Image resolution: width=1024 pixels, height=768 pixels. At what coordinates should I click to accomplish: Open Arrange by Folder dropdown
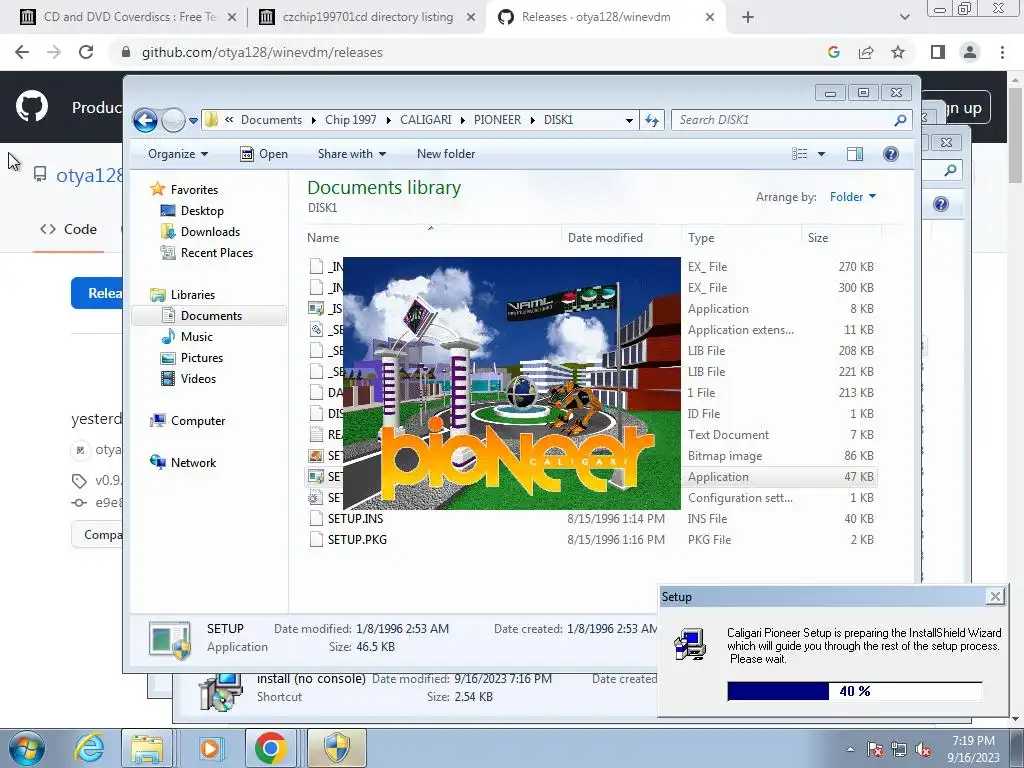[x=852, y=197]
